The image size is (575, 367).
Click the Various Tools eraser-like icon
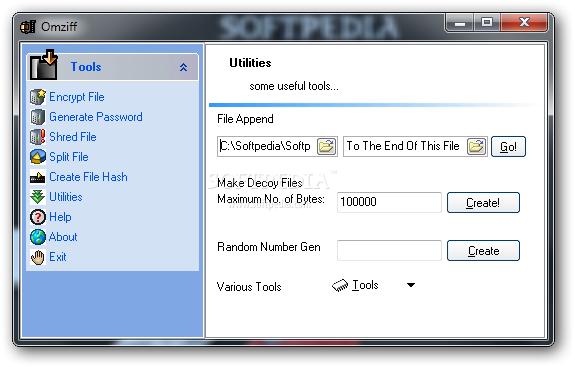pos(340,285)
